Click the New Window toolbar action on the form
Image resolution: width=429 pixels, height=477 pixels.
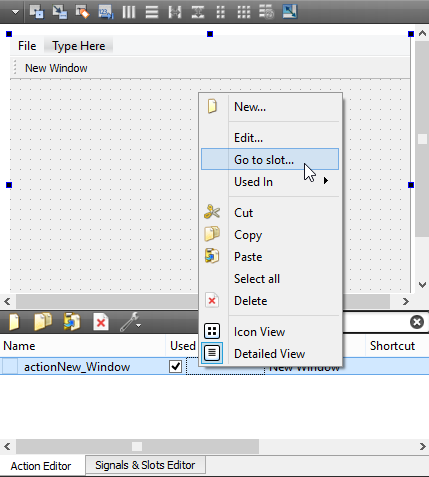(56, 68)
